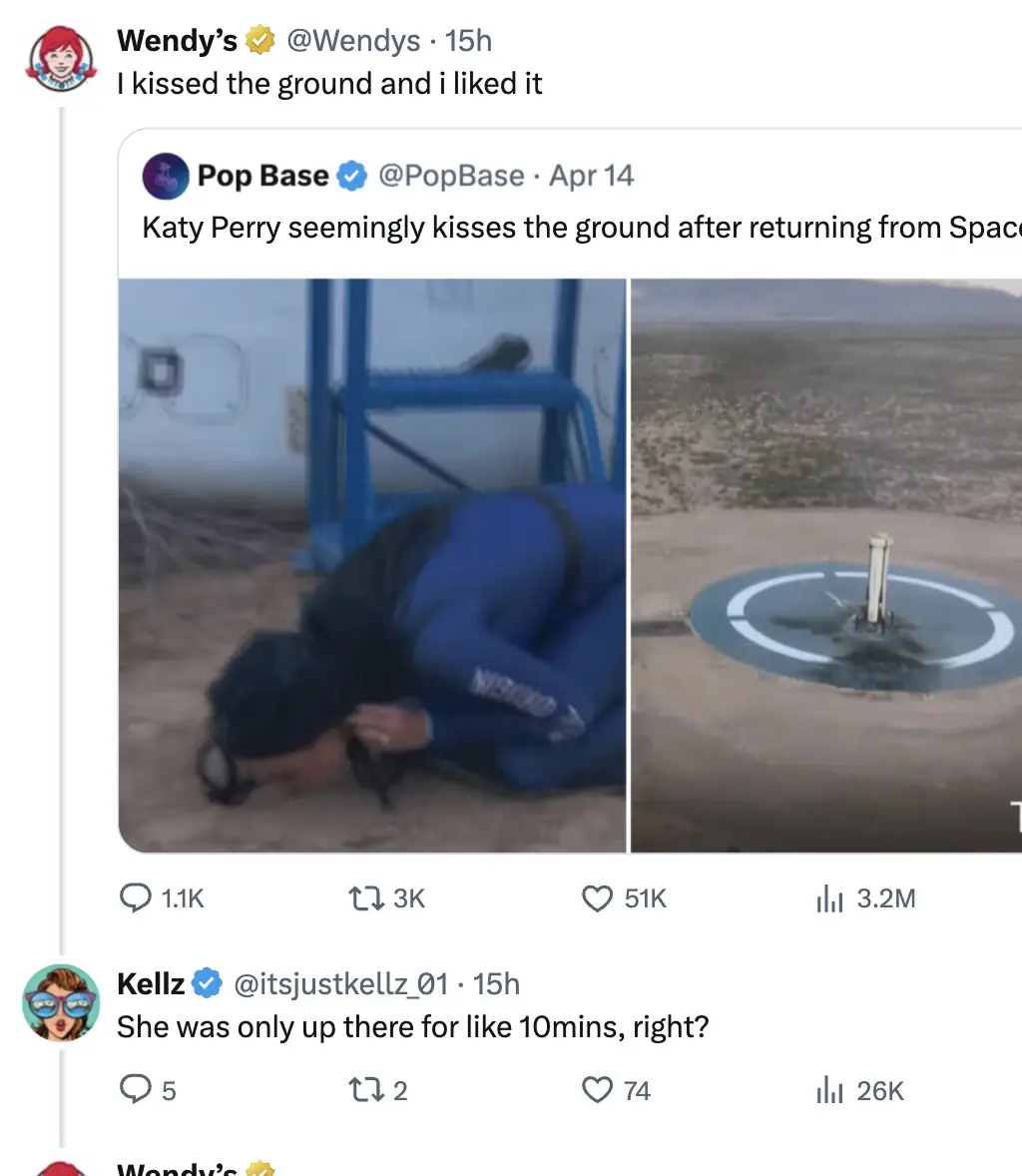The height and width of the screenshot is (1176, 1022).
Task: Open the 15h timestamp on Wendy's tweet
Action: (469, 41)
